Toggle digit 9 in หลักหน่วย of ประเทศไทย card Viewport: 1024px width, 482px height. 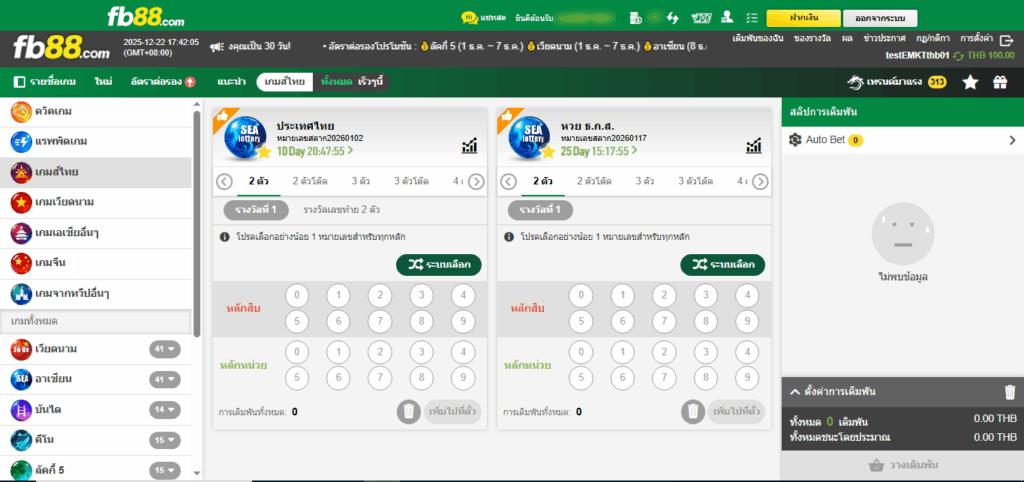pos(463,378)
